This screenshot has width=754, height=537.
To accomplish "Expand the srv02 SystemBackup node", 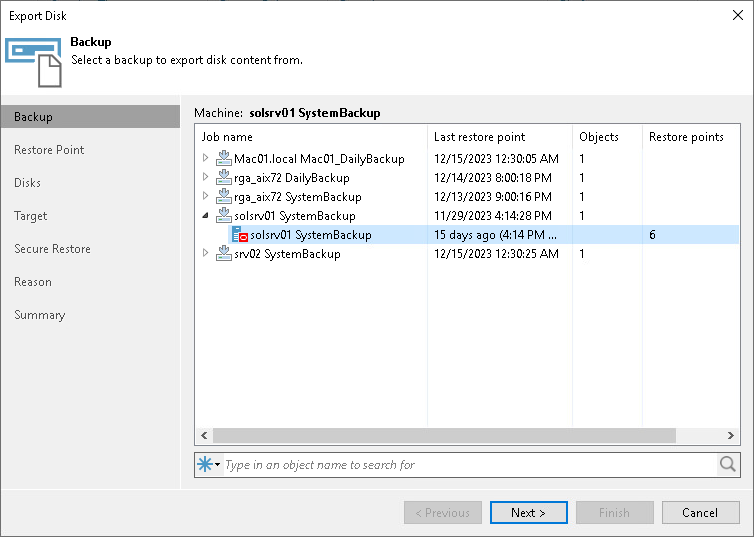I will click(x=205, y=253).
